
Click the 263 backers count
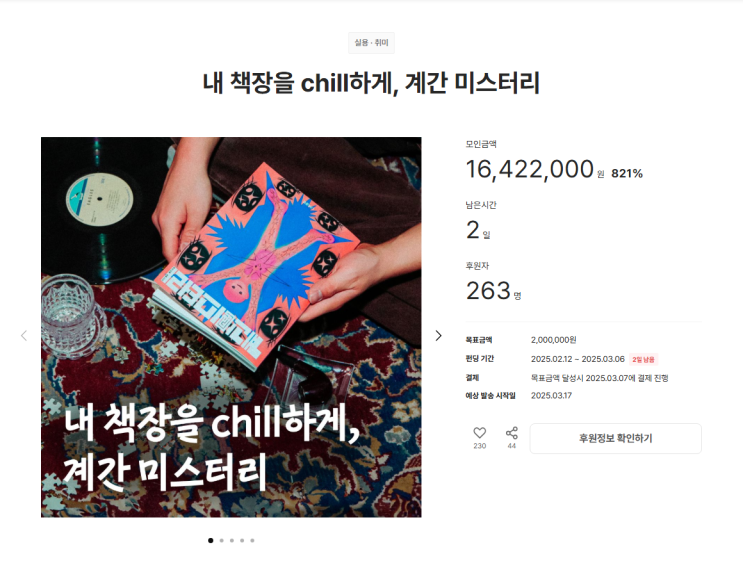488,290
